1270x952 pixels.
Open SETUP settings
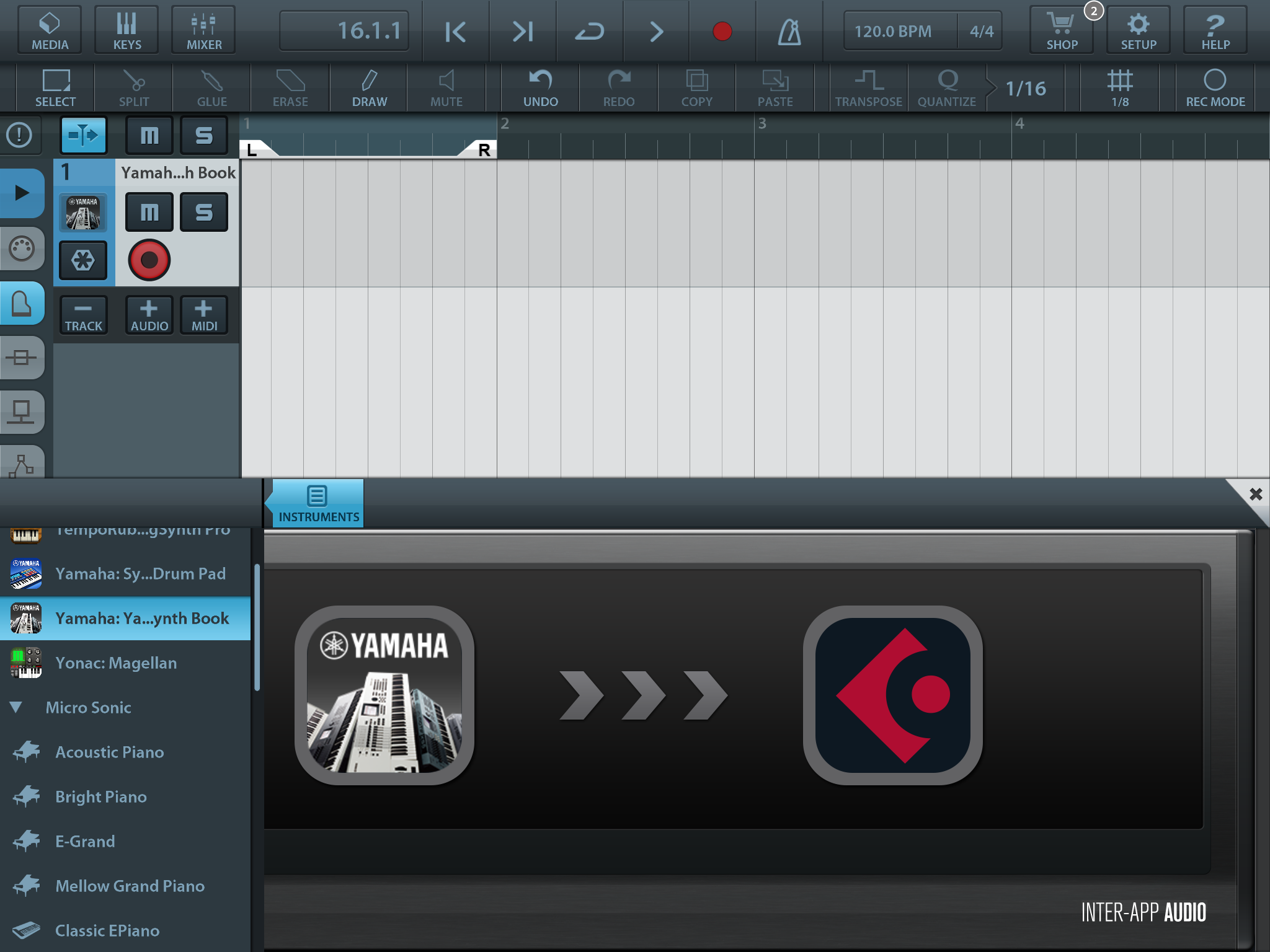(x=1139, y=30)
